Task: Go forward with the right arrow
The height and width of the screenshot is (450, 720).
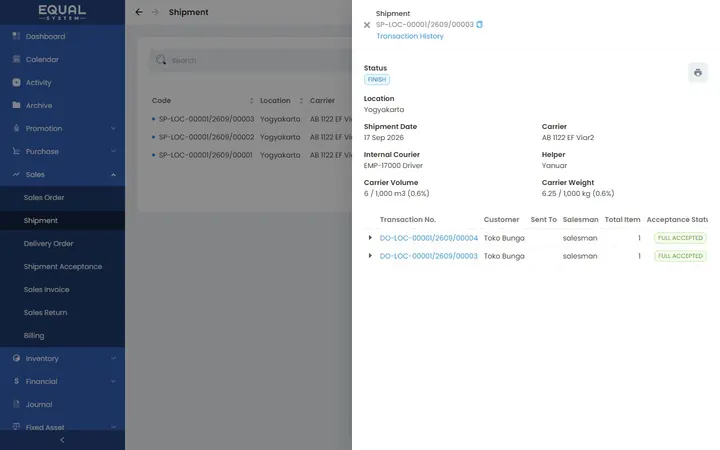Action: pyautogui.click(x=155, y=12)
